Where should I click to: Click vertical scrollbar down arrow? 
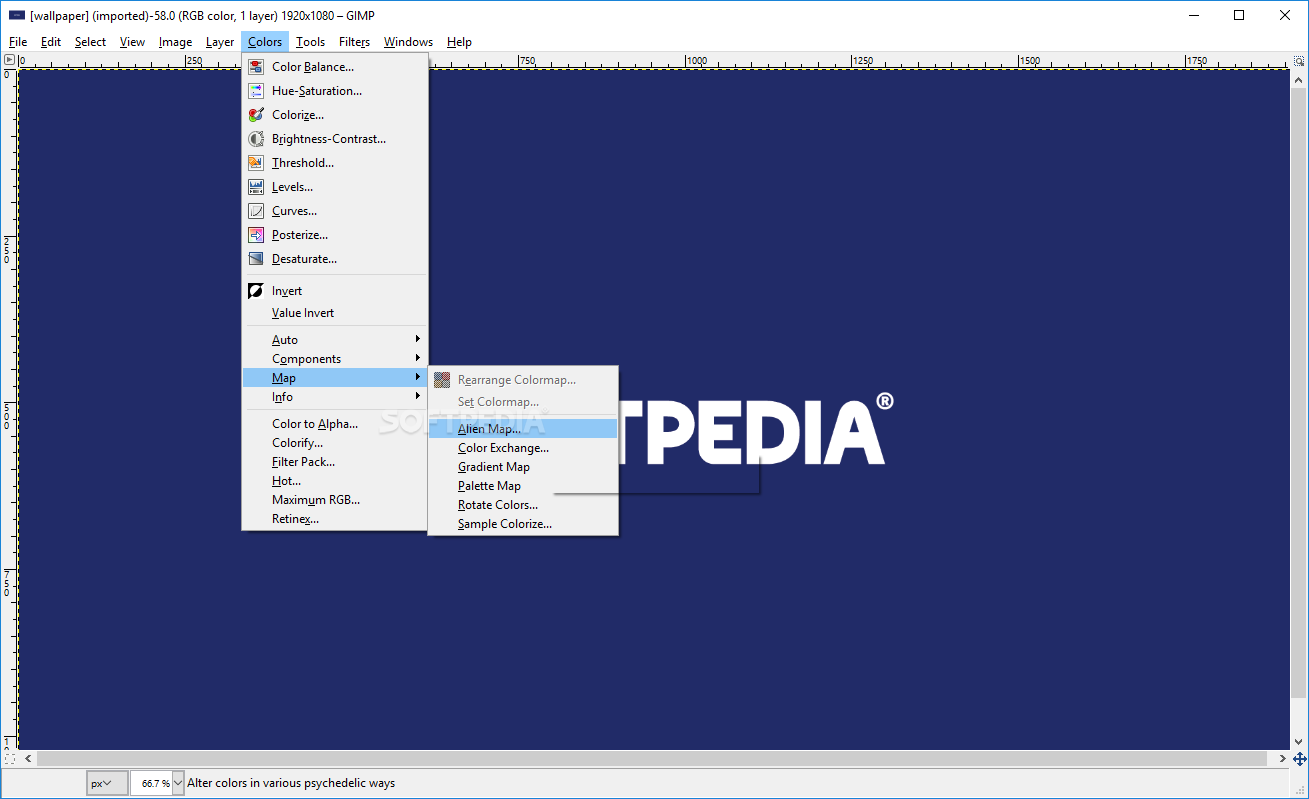pyautogui.click(x=1300, y=742)
